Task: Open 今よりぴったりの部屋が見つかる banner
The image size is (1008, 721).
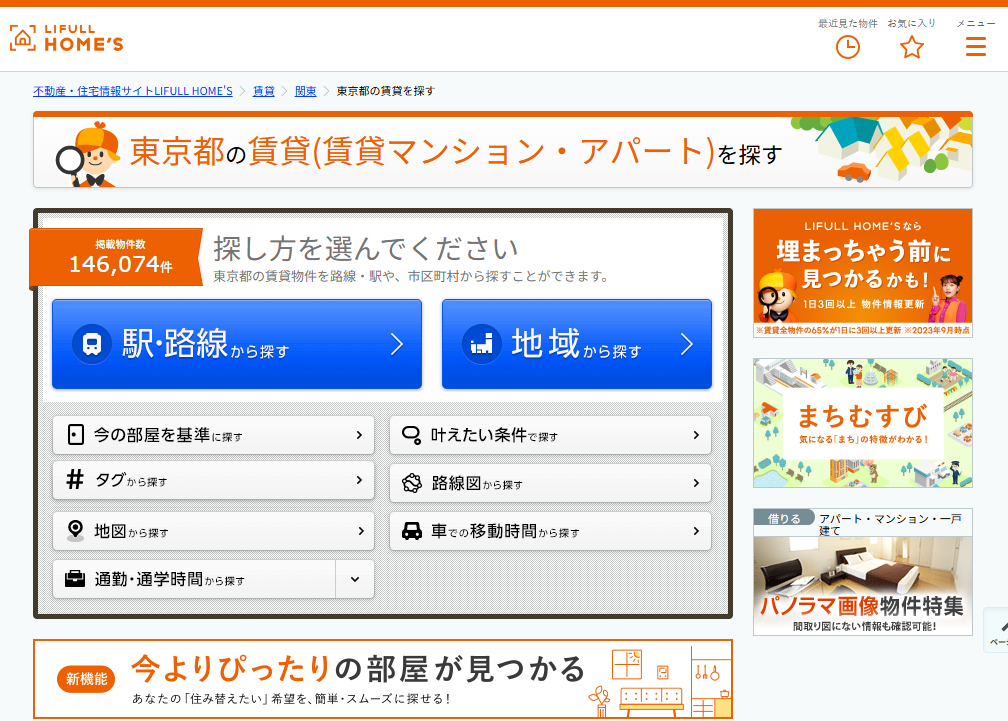Action: tap(383, 679)
